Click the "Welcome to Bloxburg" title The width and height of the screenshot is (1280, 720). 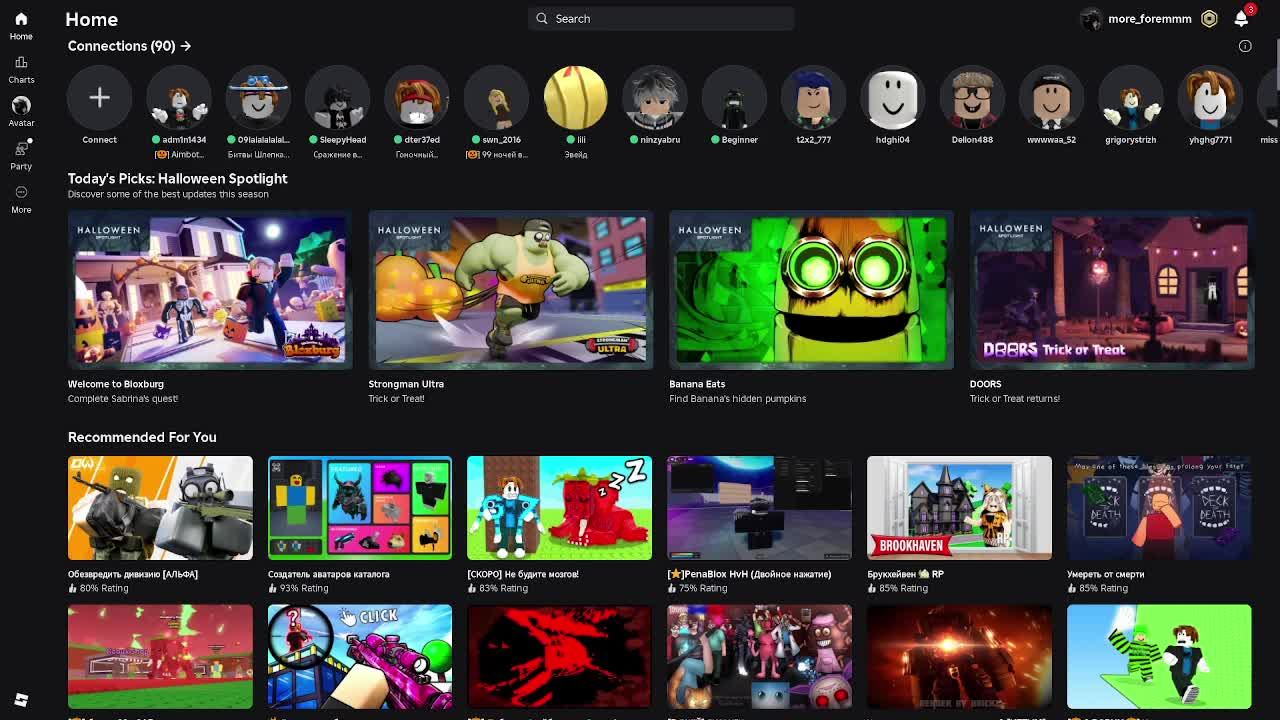click(116, 384)
